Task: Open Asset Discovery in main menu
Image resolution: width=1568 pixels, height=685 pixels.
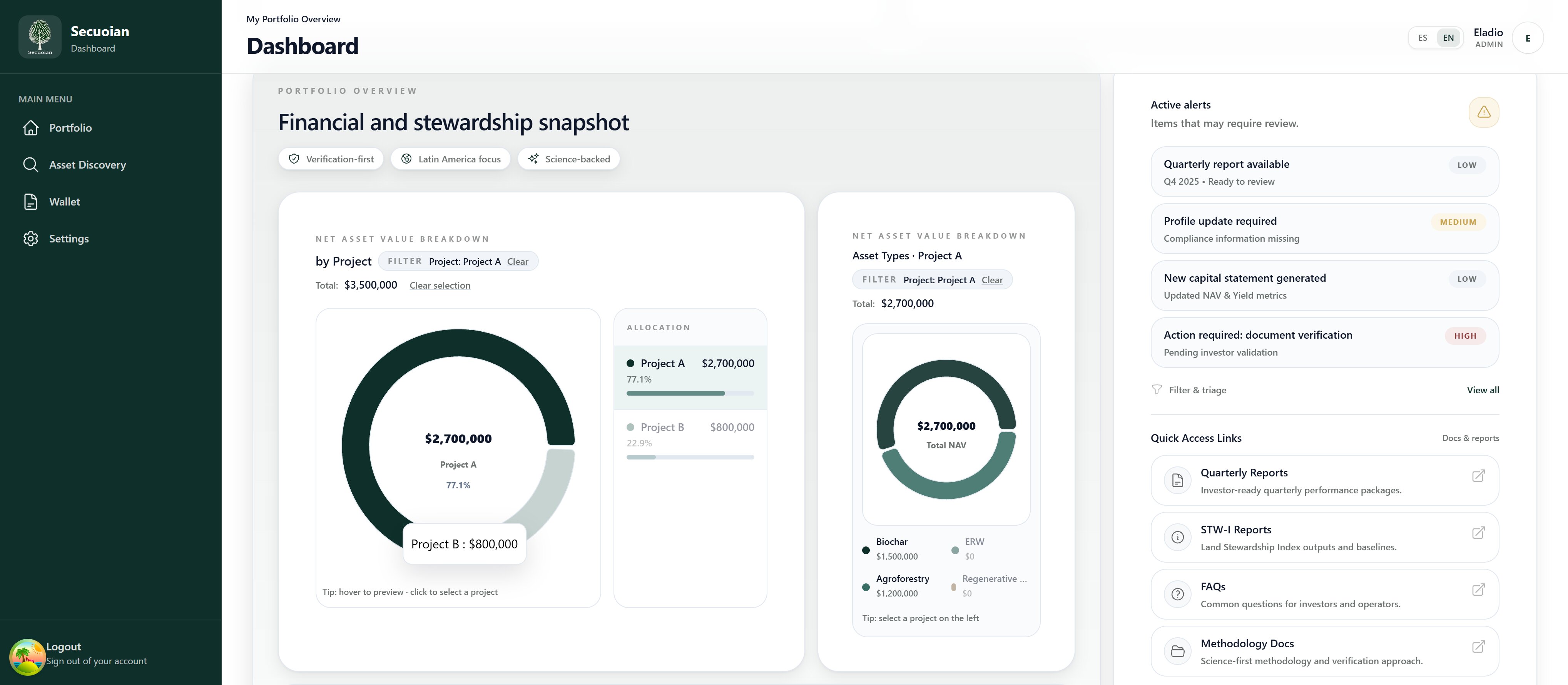Action: click(87, 165)
